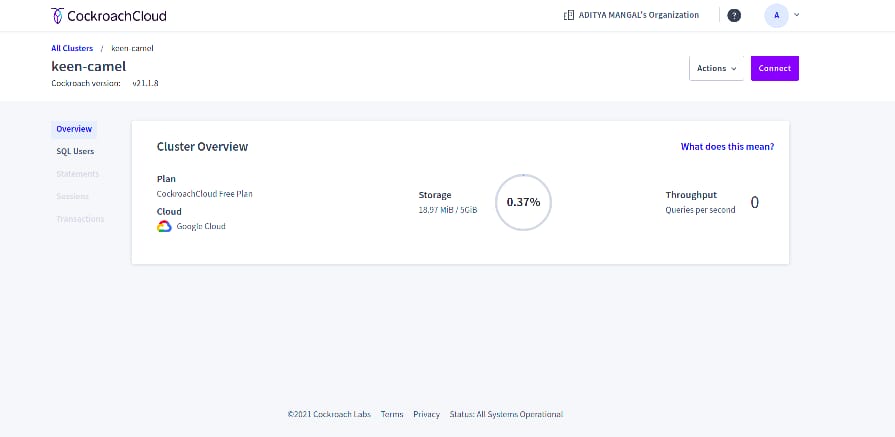This screenshot has width=895, height=437.
Task: Click the Google Cloud logo icon
Action: click(x=164, y=226)
